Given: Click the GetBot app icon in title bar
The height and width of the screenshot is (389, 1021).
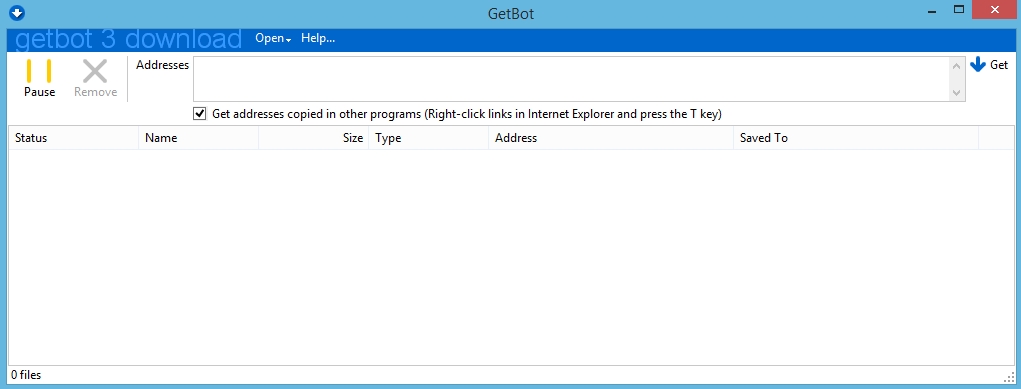Looking at the screenshot, I should [x=17, y=12].
